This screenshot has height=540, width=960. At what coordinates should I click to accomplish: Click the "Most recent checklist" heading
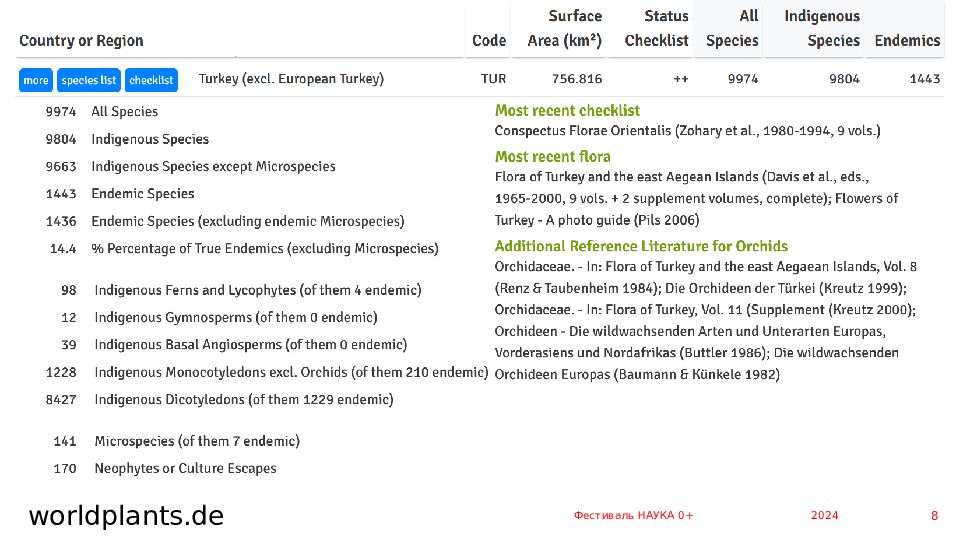pyautogui.click(x=567, y=111)
